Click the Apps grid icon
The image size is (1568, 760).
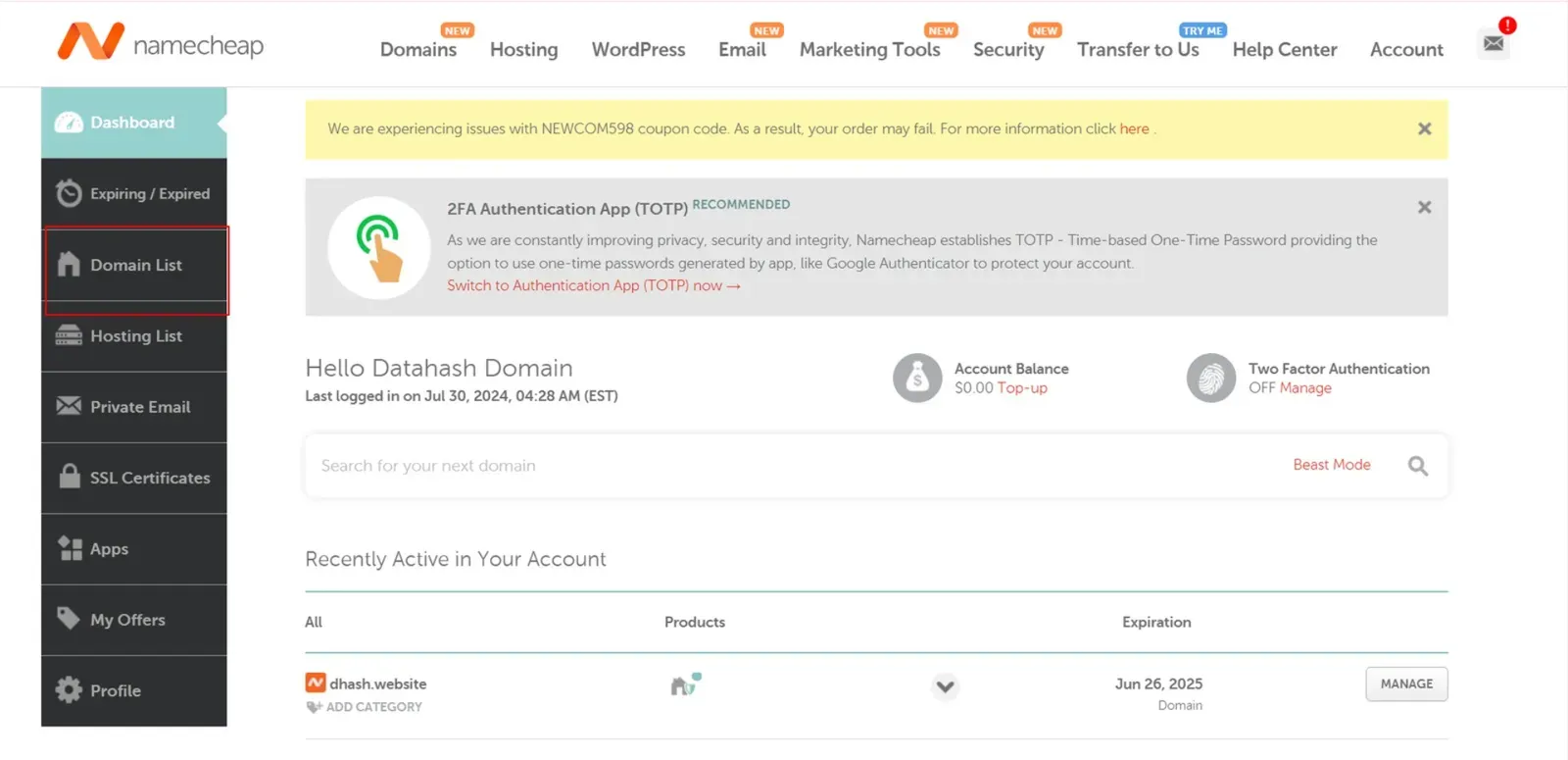[70, 548]
